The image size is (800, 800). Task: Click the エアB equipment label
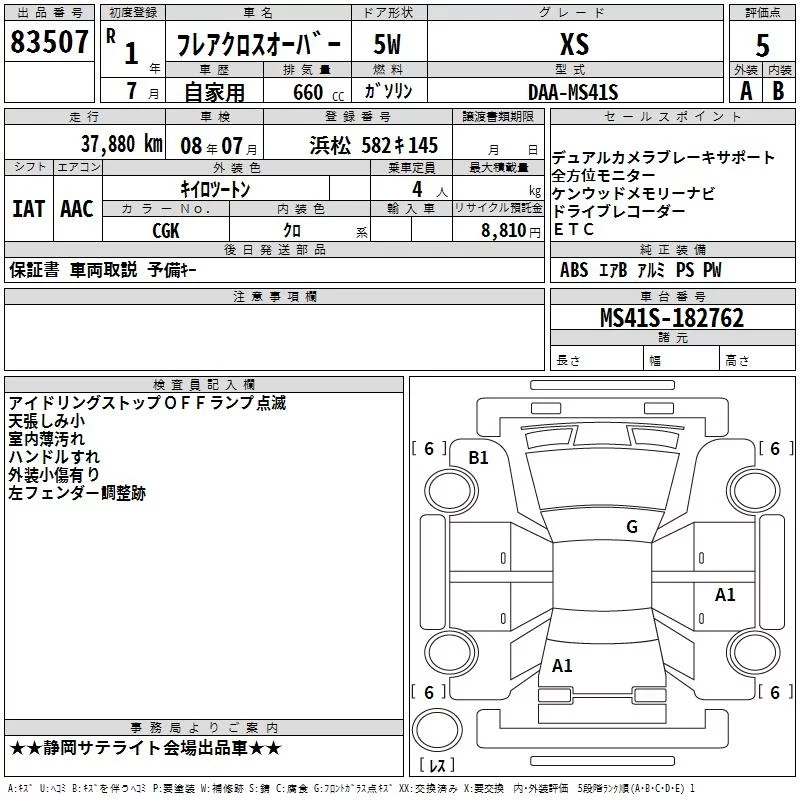point(613,269)
